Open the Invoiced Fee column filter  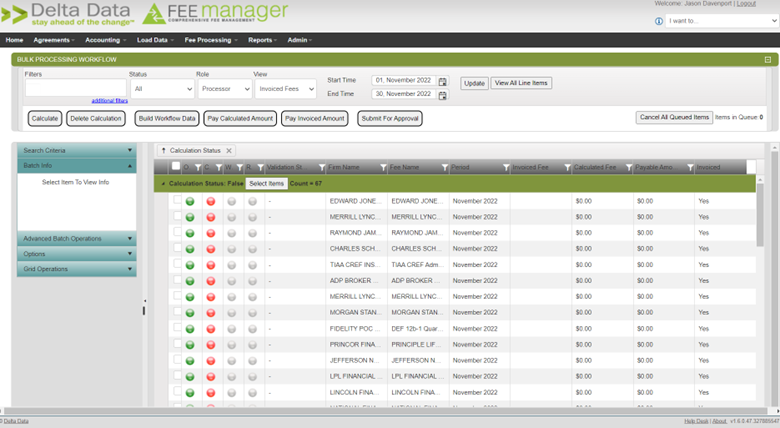pyautogui.click(x=567, y=168)
